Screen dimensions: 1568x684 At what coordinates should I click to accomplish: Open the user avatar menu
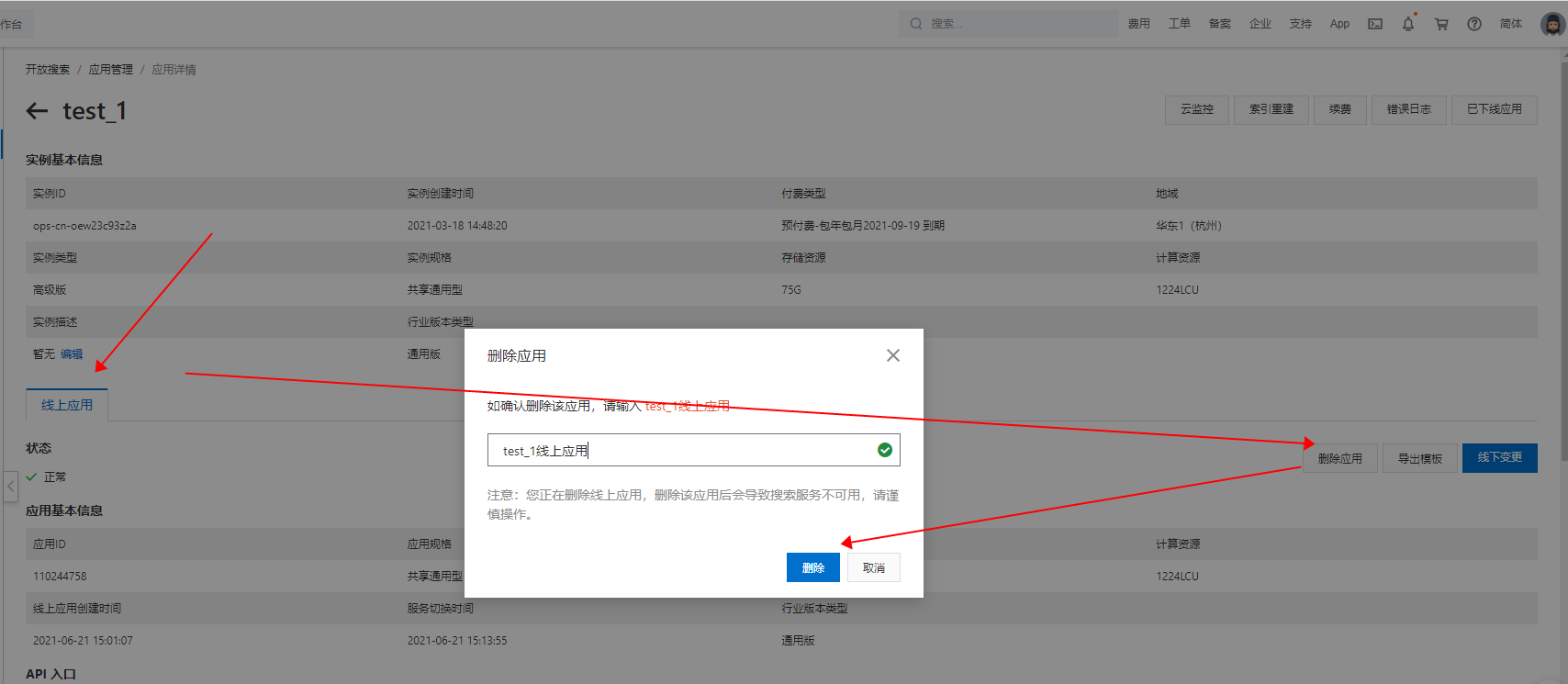(x=1551, y=24)
